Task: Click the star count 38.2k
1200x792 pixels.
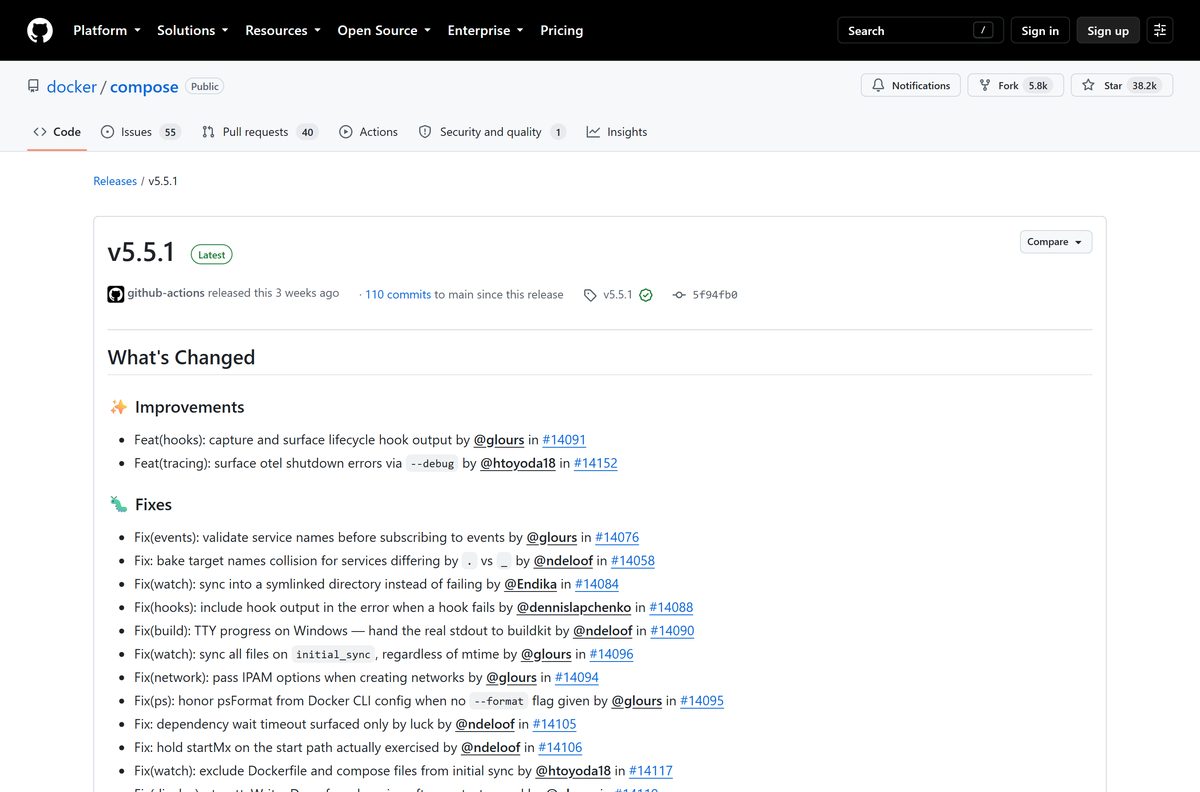Action: tap(1145, 86)
